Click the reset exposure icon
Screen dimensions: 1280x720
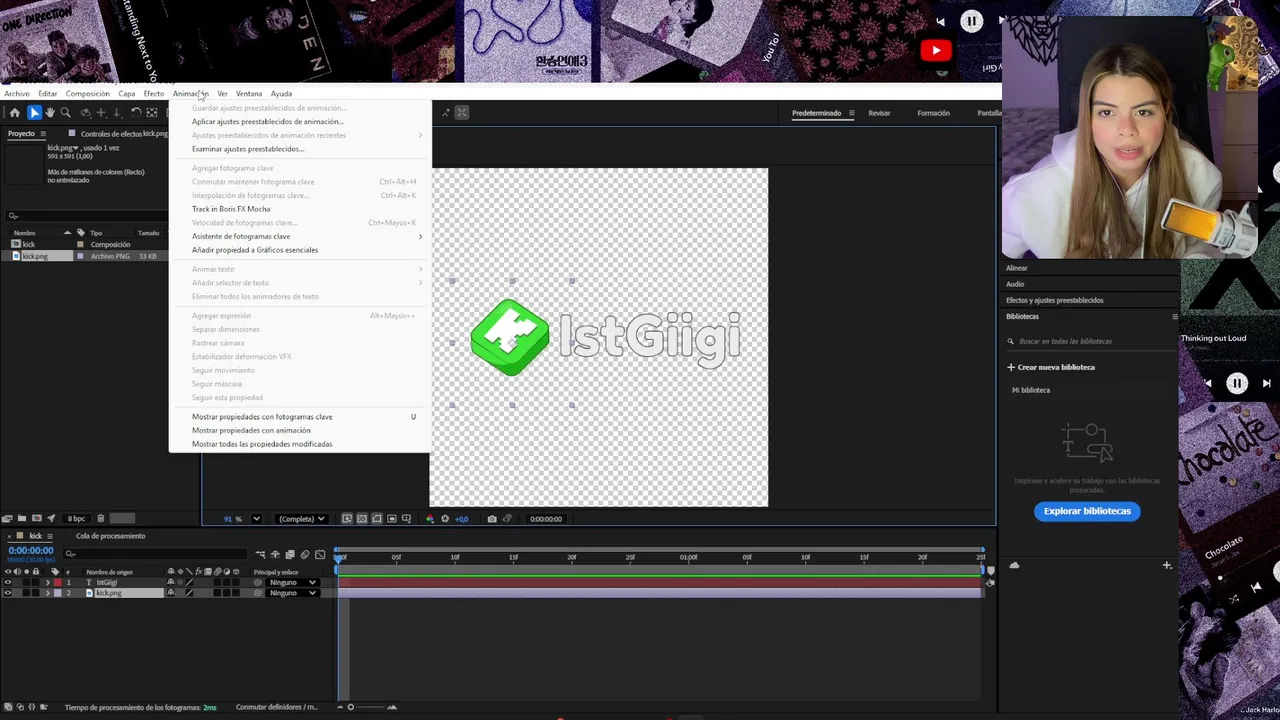pyautogui.click(x=445, y=519)
